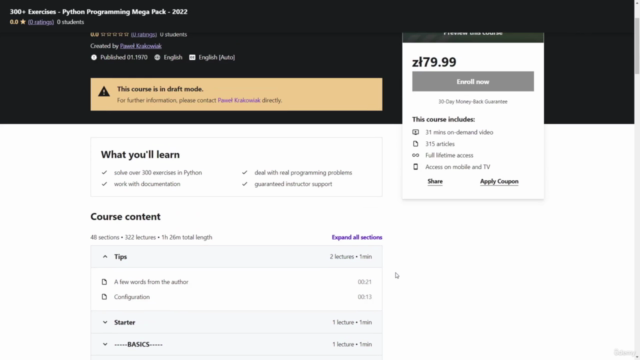Image resolution: width=640 pixels, height=360 pixels.
Task: Open the Share option in the price card
Action: pyautogui.click(x=435, y=181)
